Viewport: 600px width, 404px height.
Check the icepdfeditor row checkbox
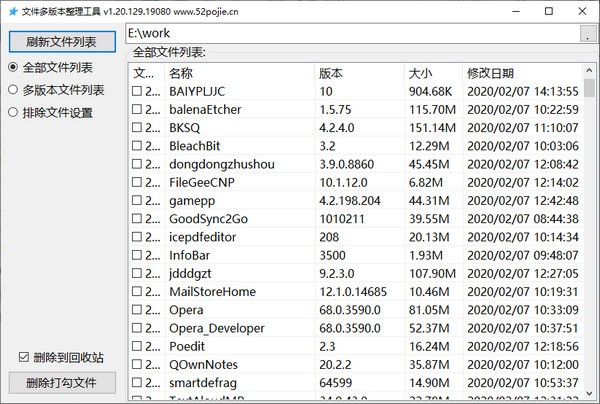click(x=137, y=237)
